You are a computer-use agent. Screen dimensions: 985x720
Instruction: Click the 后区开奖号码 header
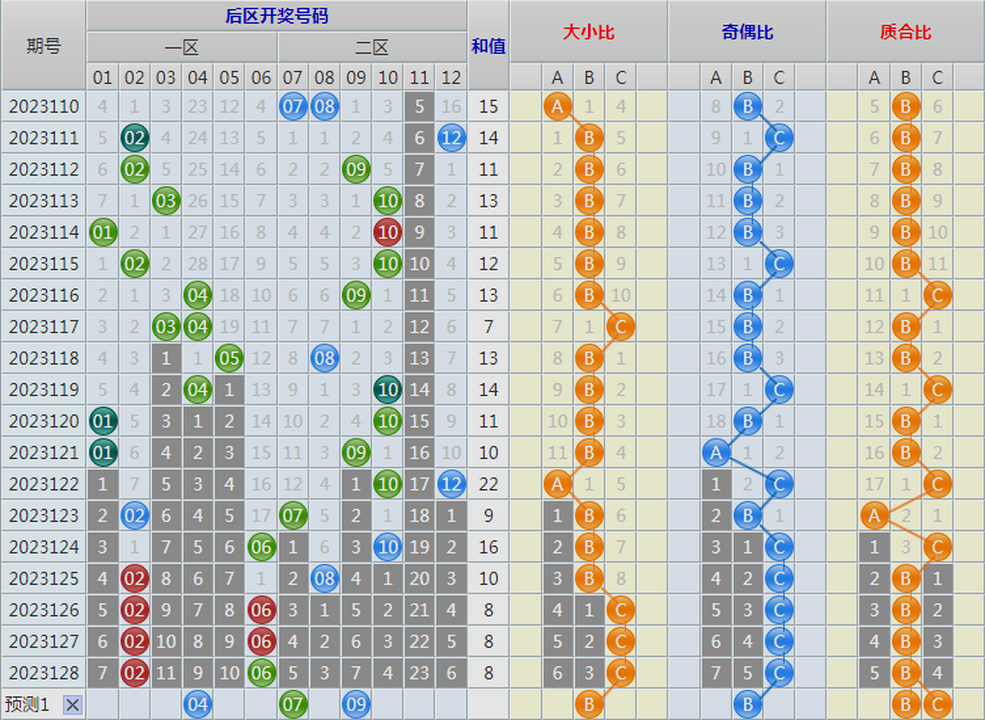pyautogui.click(x=276, y=16)
